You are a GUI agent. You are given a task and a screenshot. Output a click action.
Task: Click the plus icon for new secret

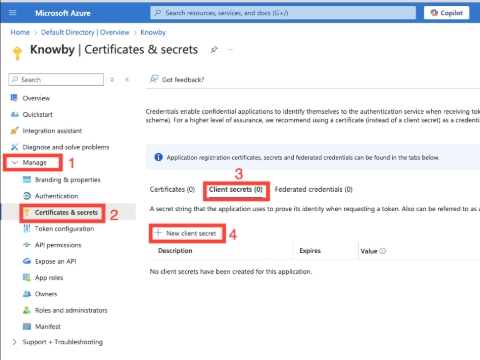[158, 233]
